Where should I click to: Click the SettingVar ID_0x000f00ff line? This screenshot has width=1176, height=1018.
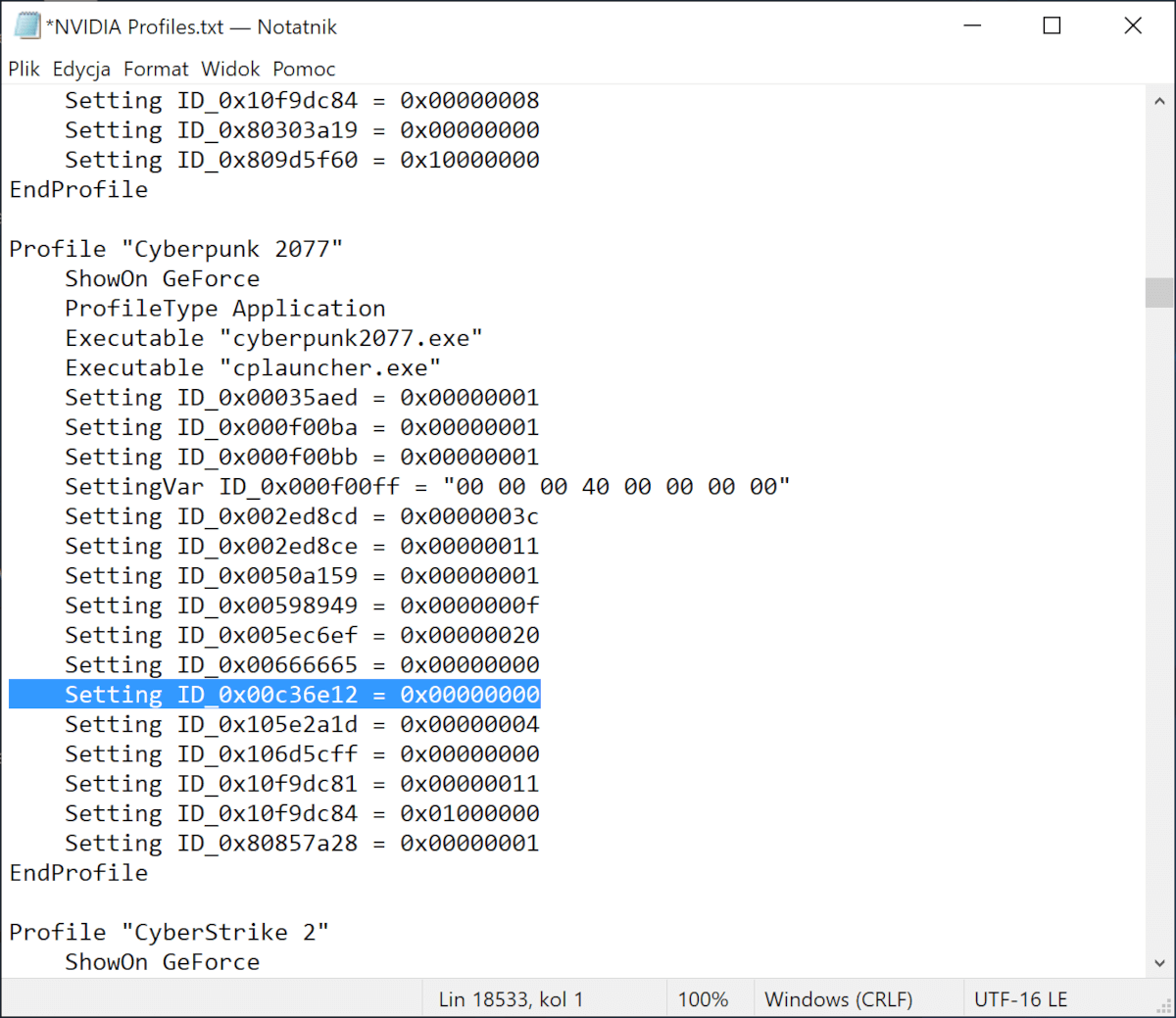427,487
